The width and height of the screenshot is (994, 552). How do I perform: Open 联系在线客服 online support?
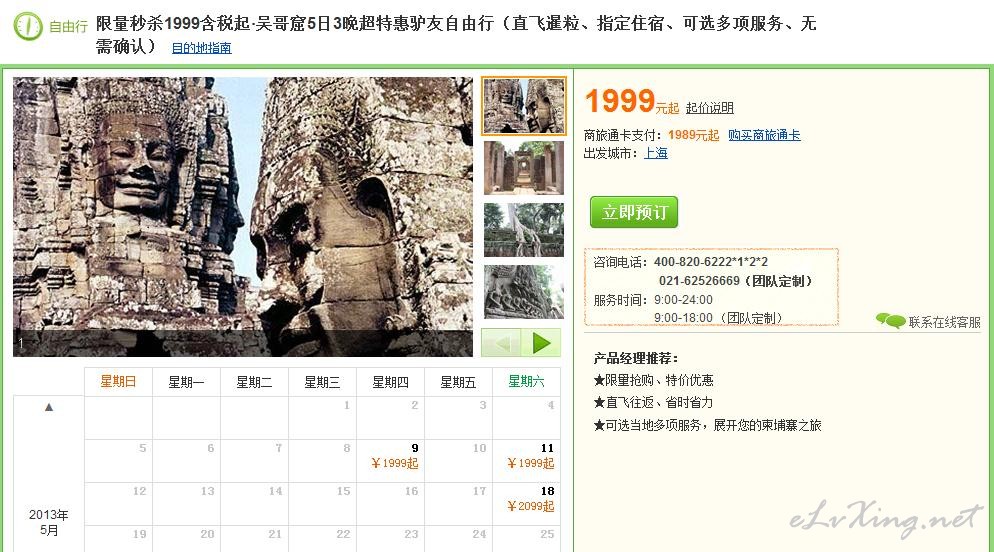pyautogui.click(x=945, y=323)
